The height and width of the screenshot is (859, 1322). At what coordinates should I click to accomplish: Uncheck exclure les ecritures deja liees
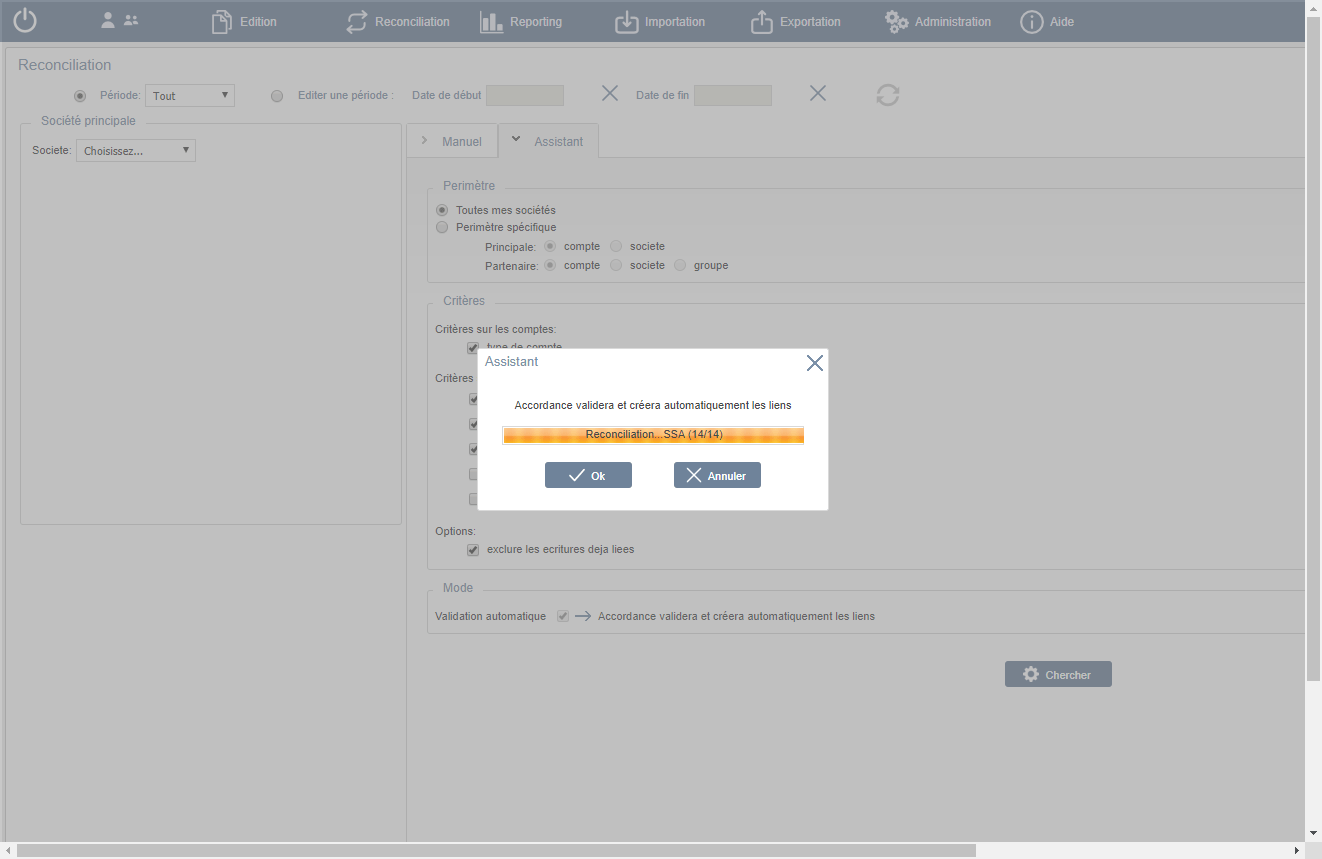[473, 550]
